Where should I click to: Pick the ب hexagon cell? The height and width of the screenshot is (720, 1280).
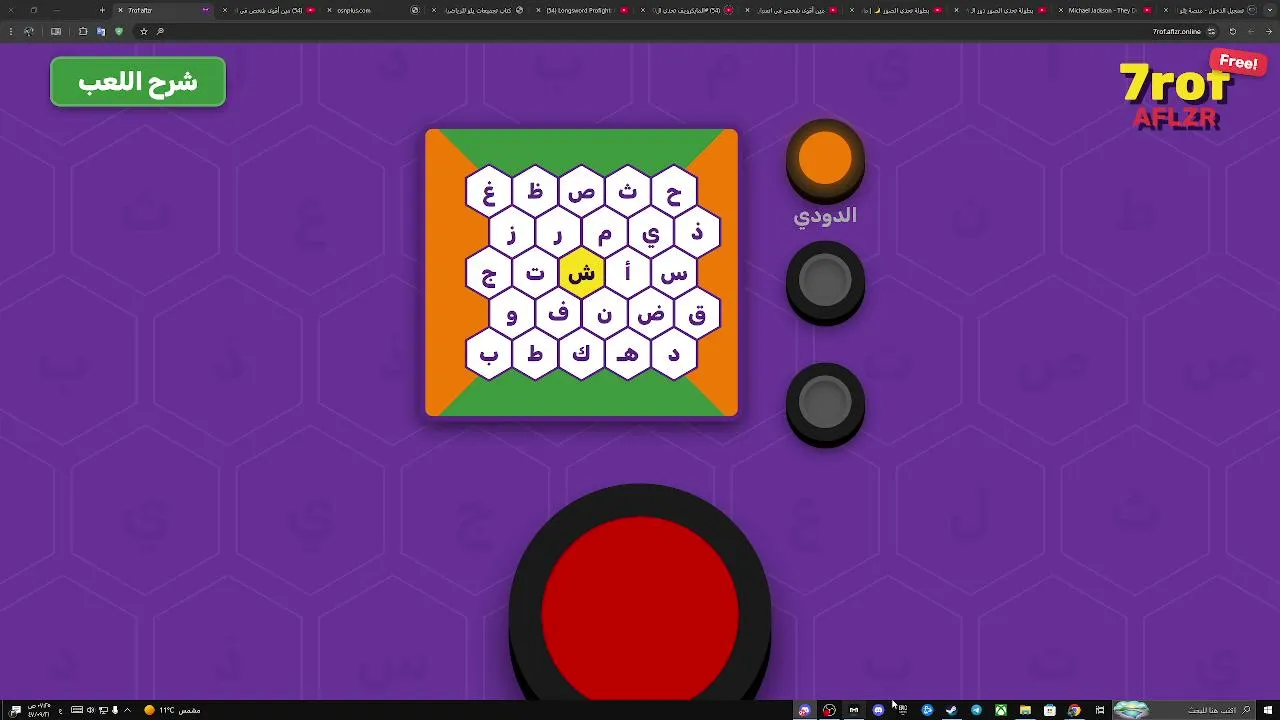click(x=489, y=355)
